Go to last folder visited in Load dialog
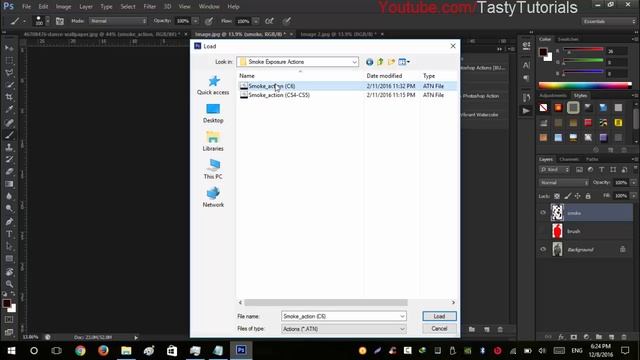640x360 pixels. coord(369,62)
